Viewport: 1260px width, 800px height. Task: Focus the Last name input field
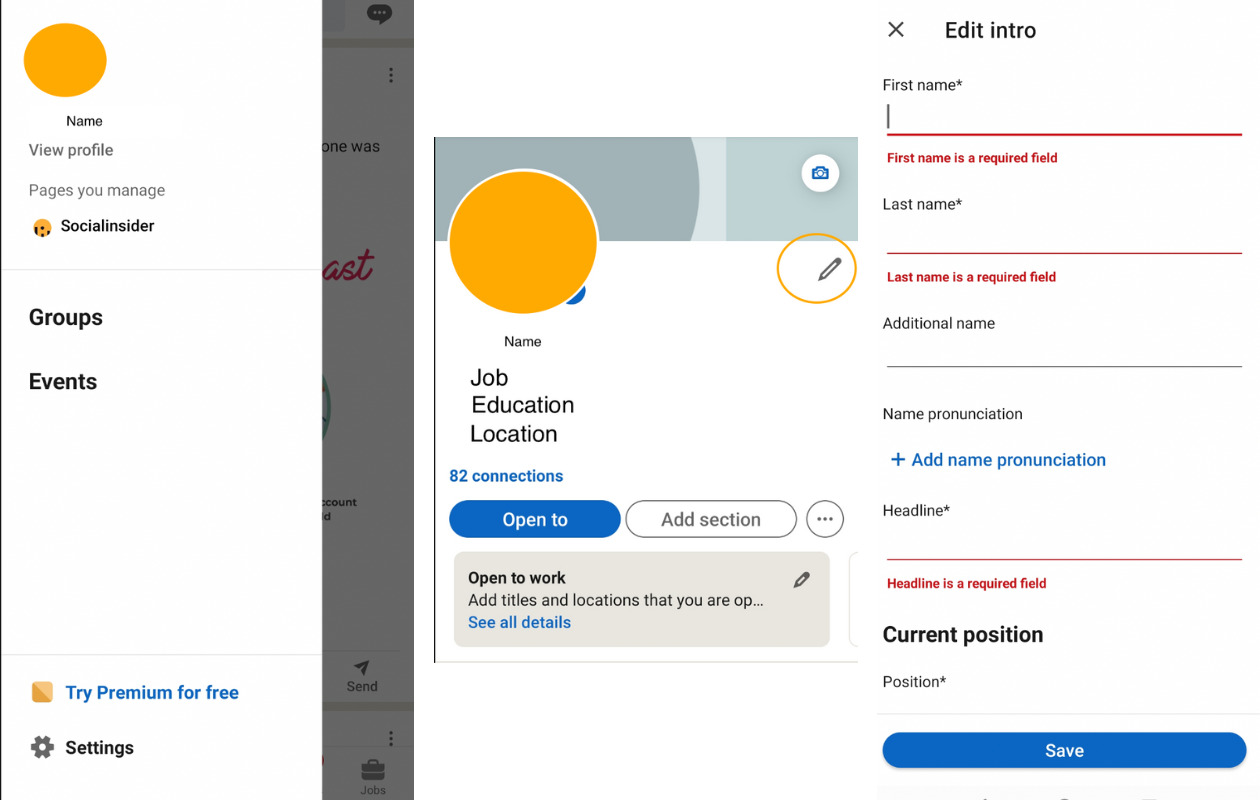1064,236
